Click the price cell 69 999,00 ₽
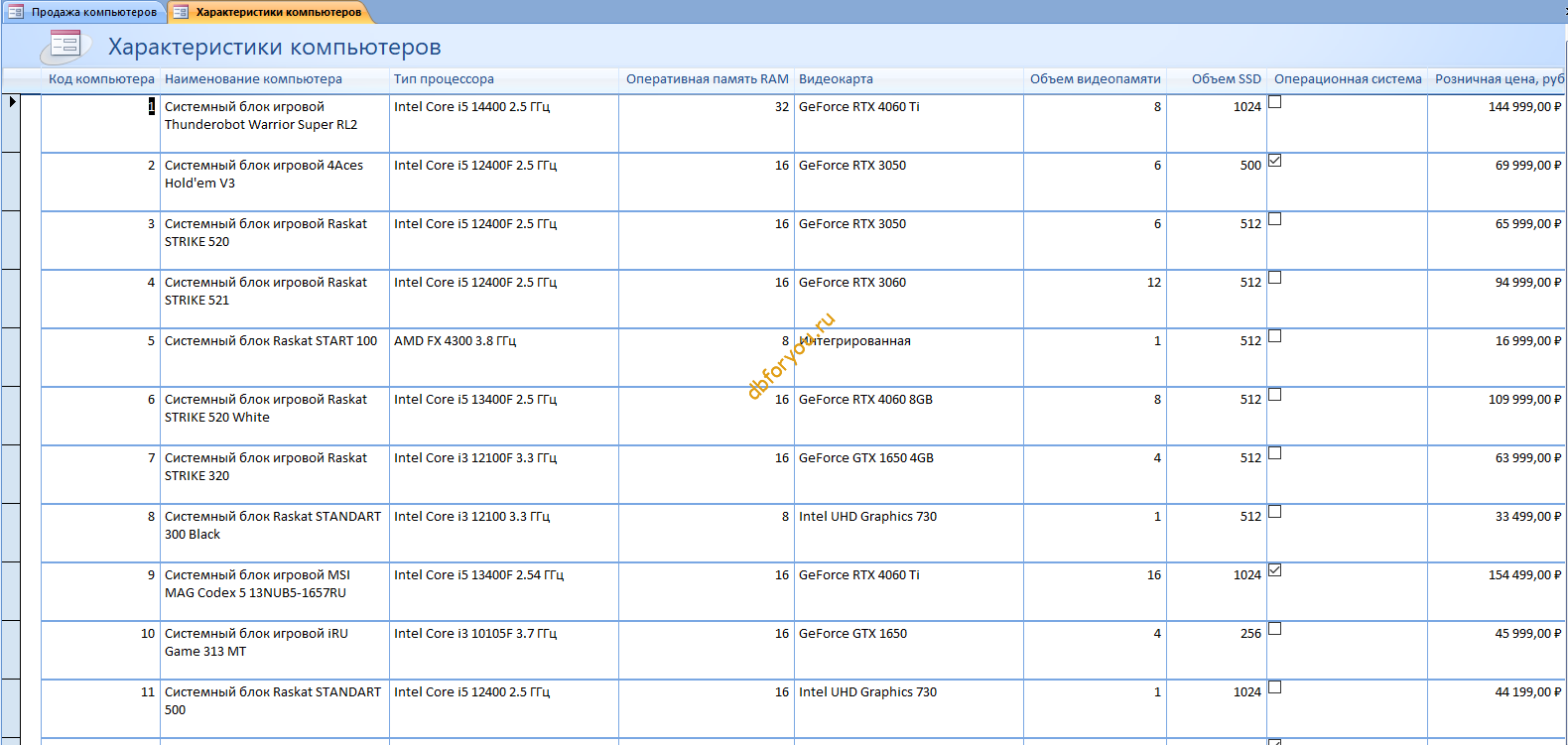 click(1497, 182)
